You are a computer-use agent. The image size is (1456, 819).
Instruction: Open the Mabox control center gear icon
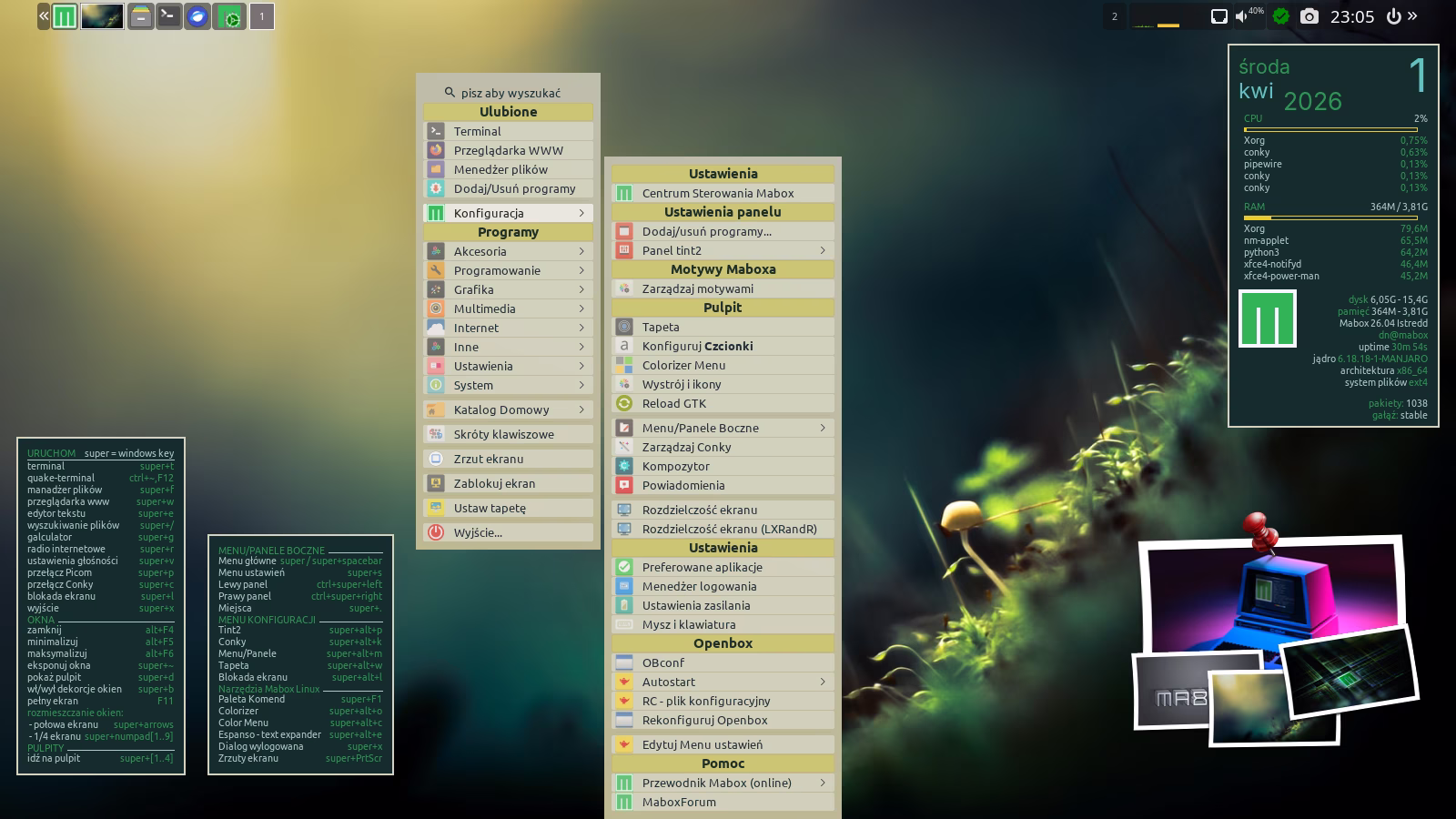tap(230, 16)
